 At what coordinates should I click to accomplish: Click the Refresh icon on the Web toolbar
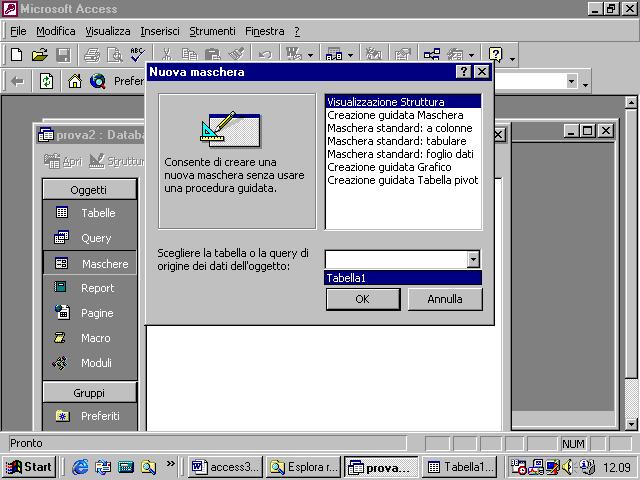coord(46,82)
